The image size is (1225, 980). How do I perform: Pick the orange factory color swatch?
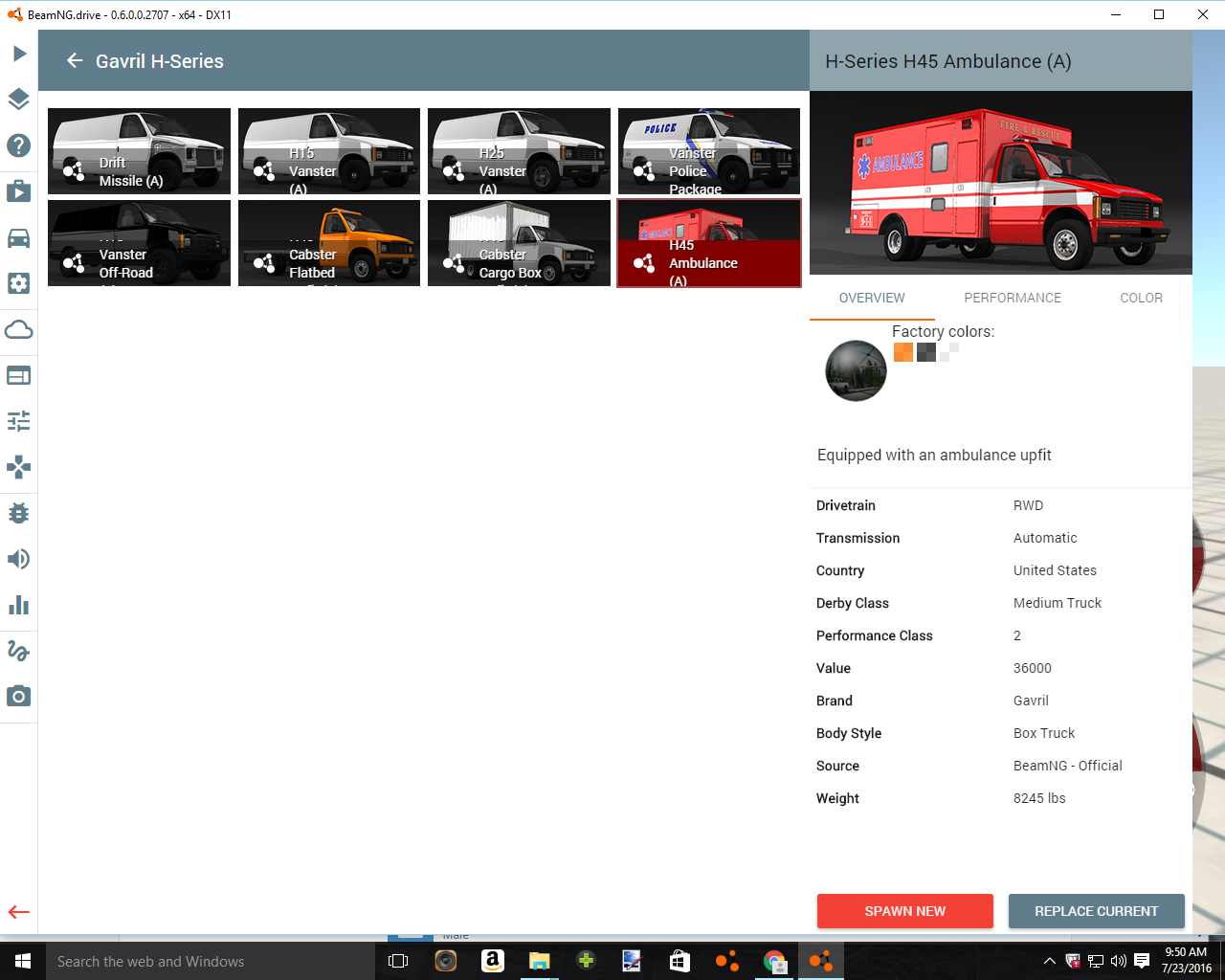pyautogui.click(x=902, y=352)
